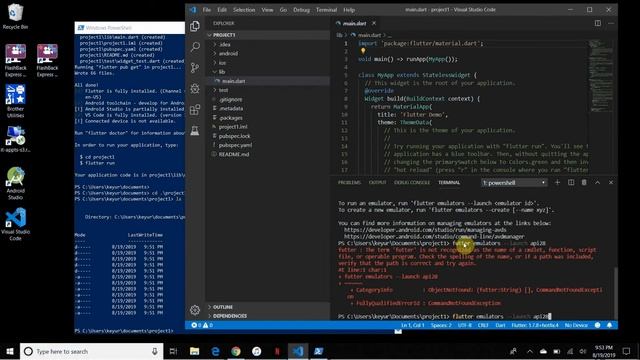The height and width of the screenshot is (360, 640).
Task: Switch to the DEBUG CONSOLE tab
Action: pos(412,182)
